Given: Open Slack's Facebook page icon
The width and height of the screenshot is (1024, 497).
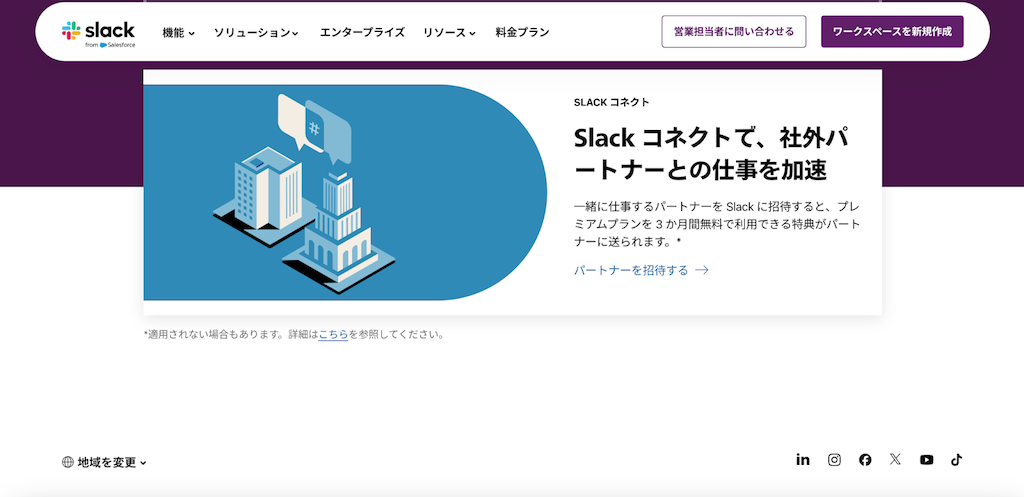Looking at the screenshot, I should click(865, 460).
